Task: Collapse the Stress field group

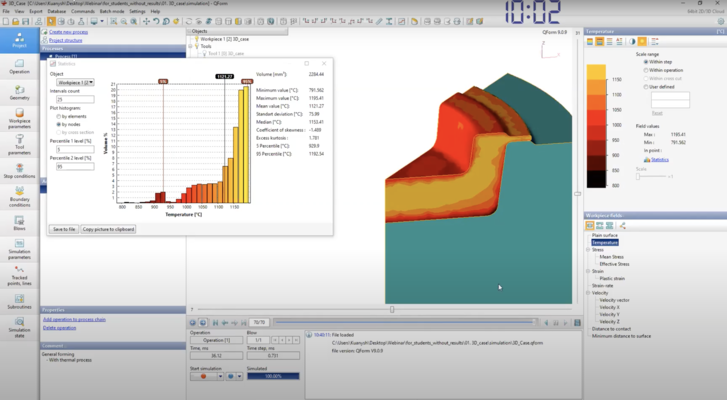Action: pos(588,249)
